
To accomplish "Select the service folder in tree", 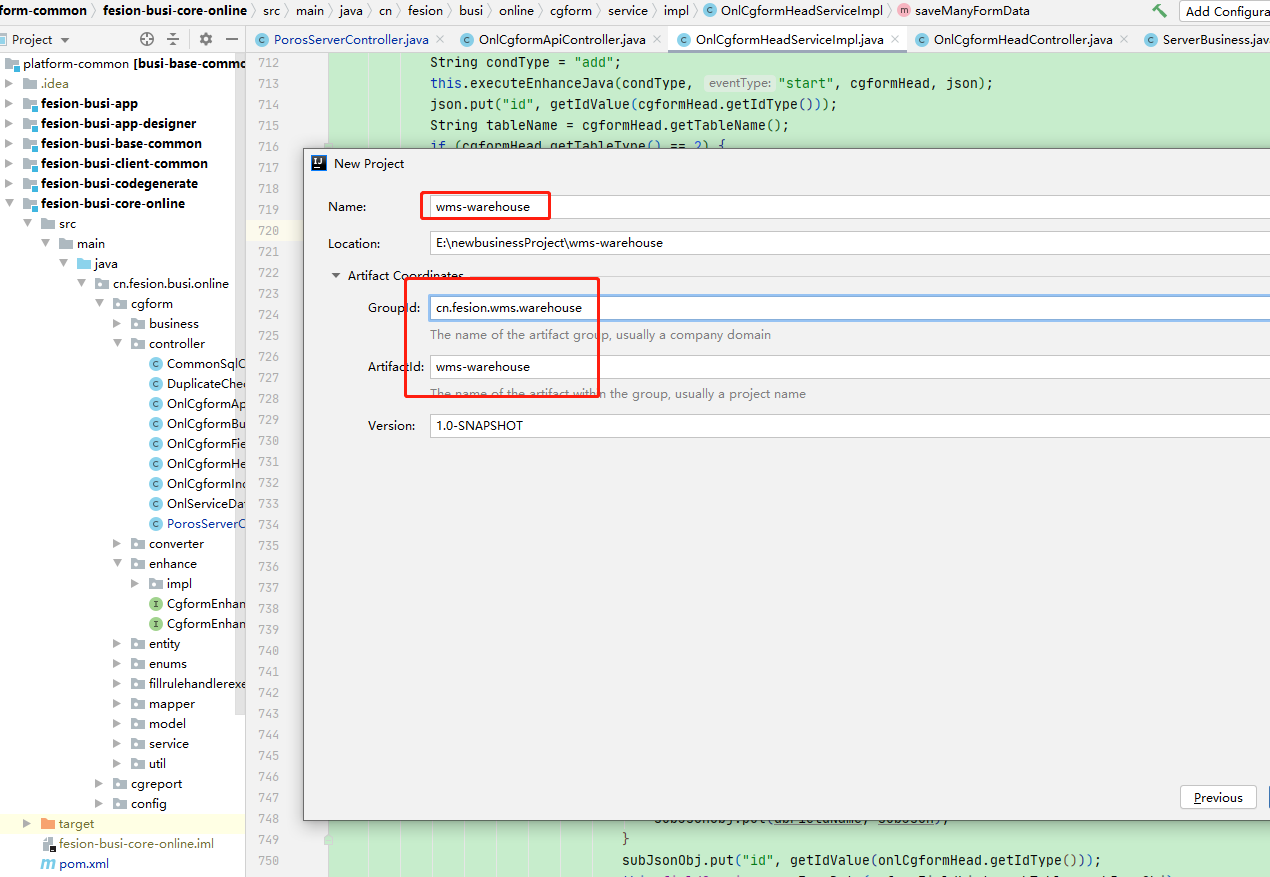I will (168, 743).
